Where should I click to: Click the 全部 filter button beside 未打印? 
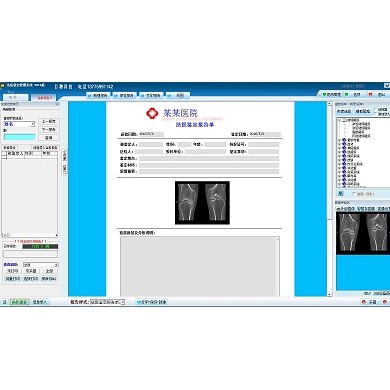tap(49, 271)
